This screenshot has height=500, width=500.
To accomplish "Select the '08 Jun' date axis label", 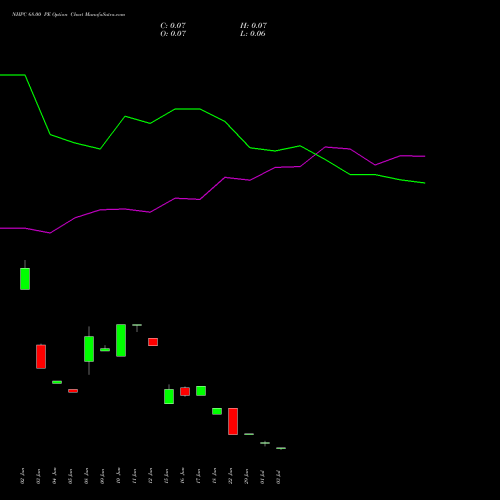I will [86, 476].
